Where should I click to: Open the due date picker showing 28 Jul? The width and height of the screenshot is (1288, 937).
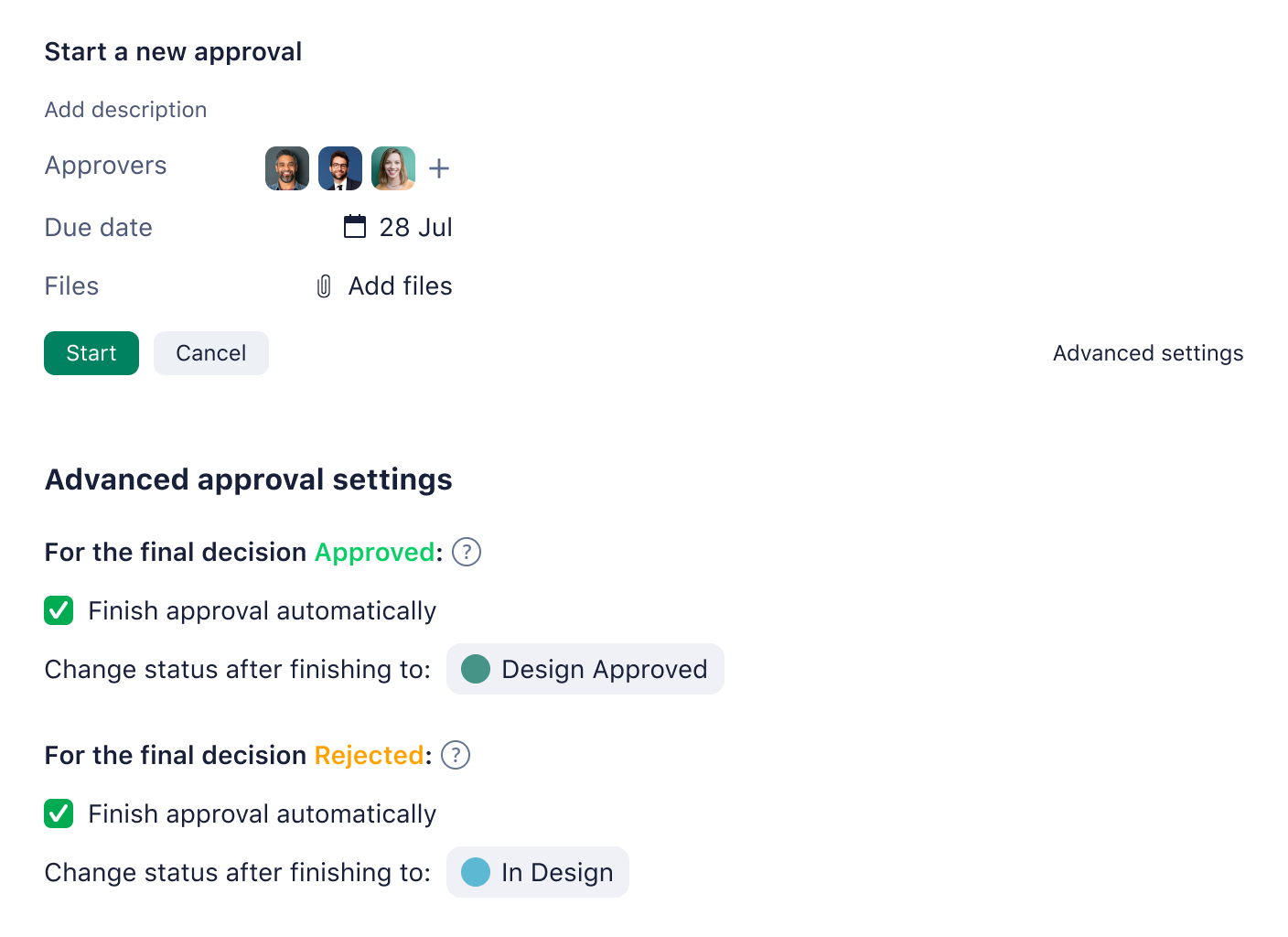pos(416,227)
